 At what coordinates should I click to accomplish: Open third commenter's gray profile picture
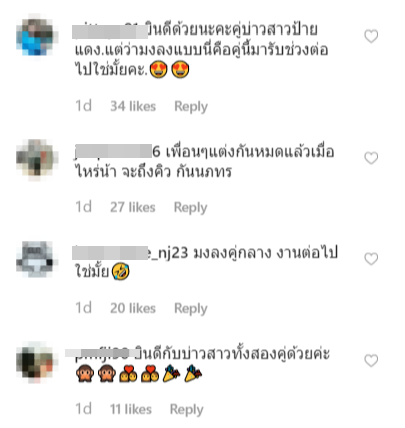[x=36, y=259]
